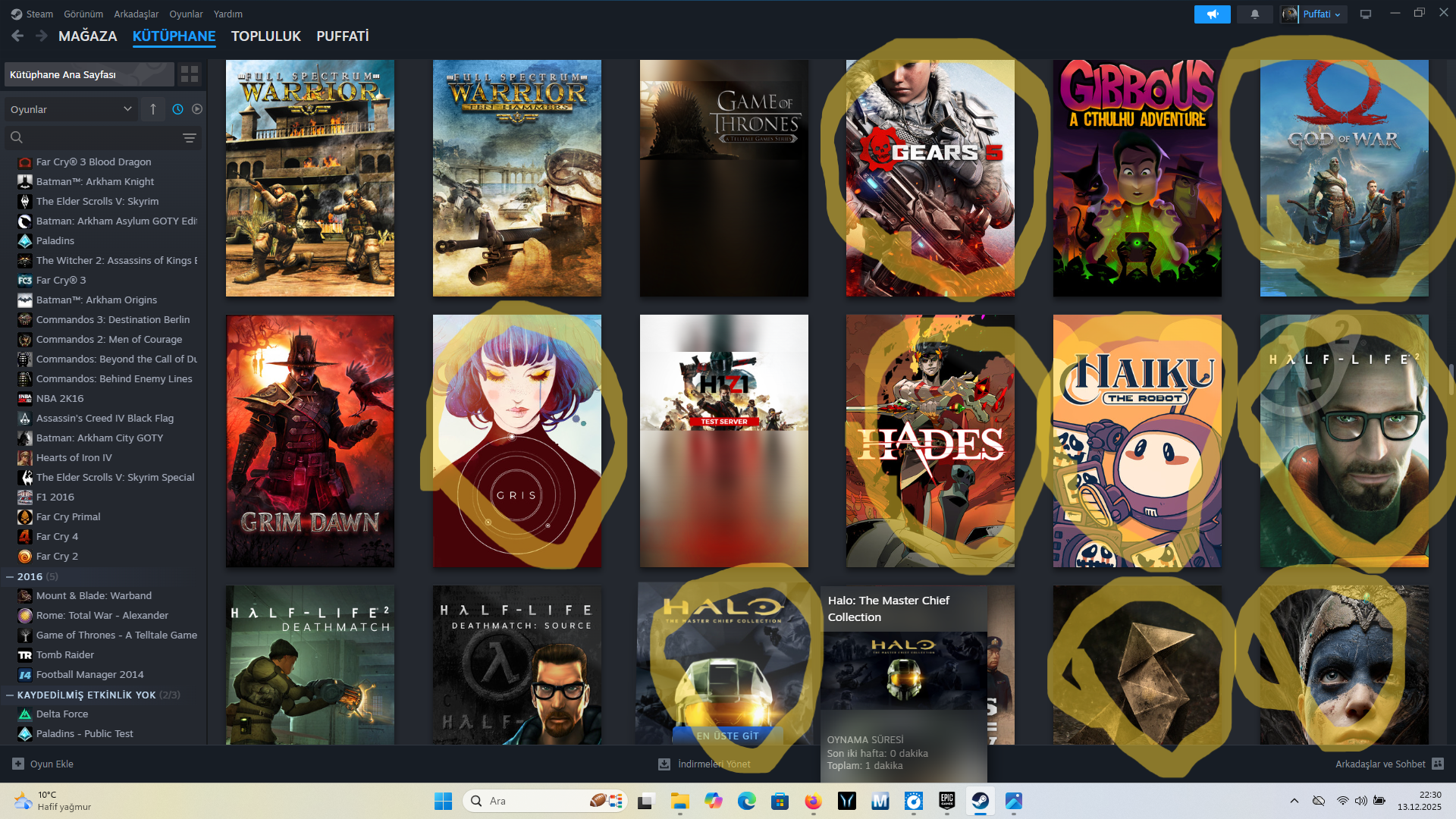
Task: Collapse the 2016 collection group
Action: 10,577
